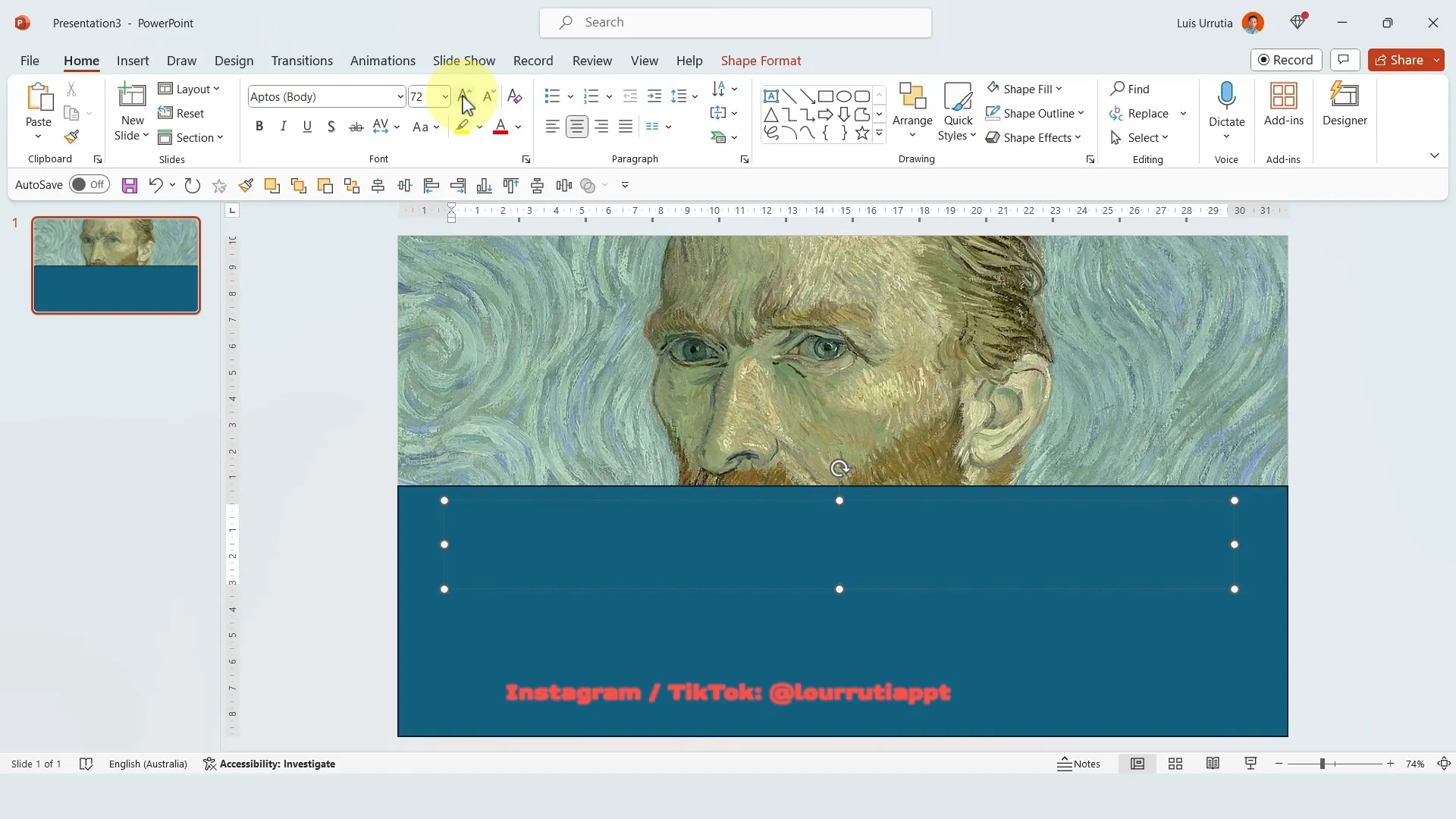Justify the paragraph text
The height and width of the screenshot is (819, 1456).
pyautogui.click(x=625, y=127)
